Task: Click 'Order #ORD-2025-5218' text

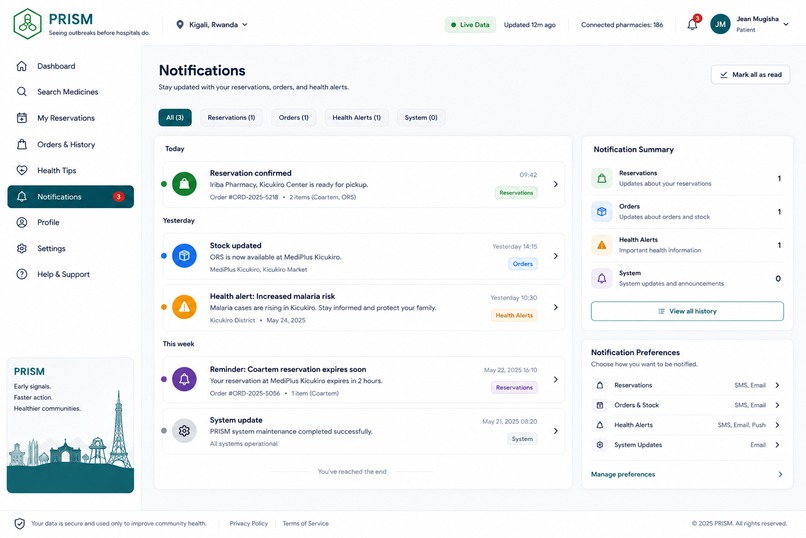Action: coord(244,197)
